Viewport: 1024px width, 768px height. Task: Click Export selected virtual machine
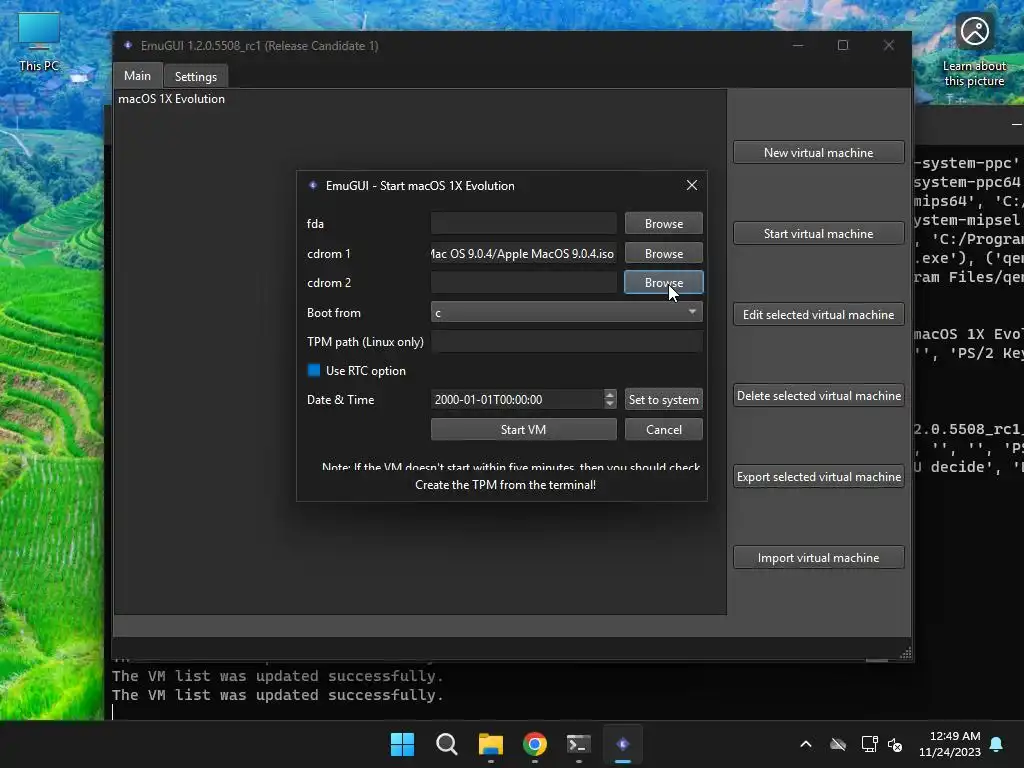tap(818, 476)
